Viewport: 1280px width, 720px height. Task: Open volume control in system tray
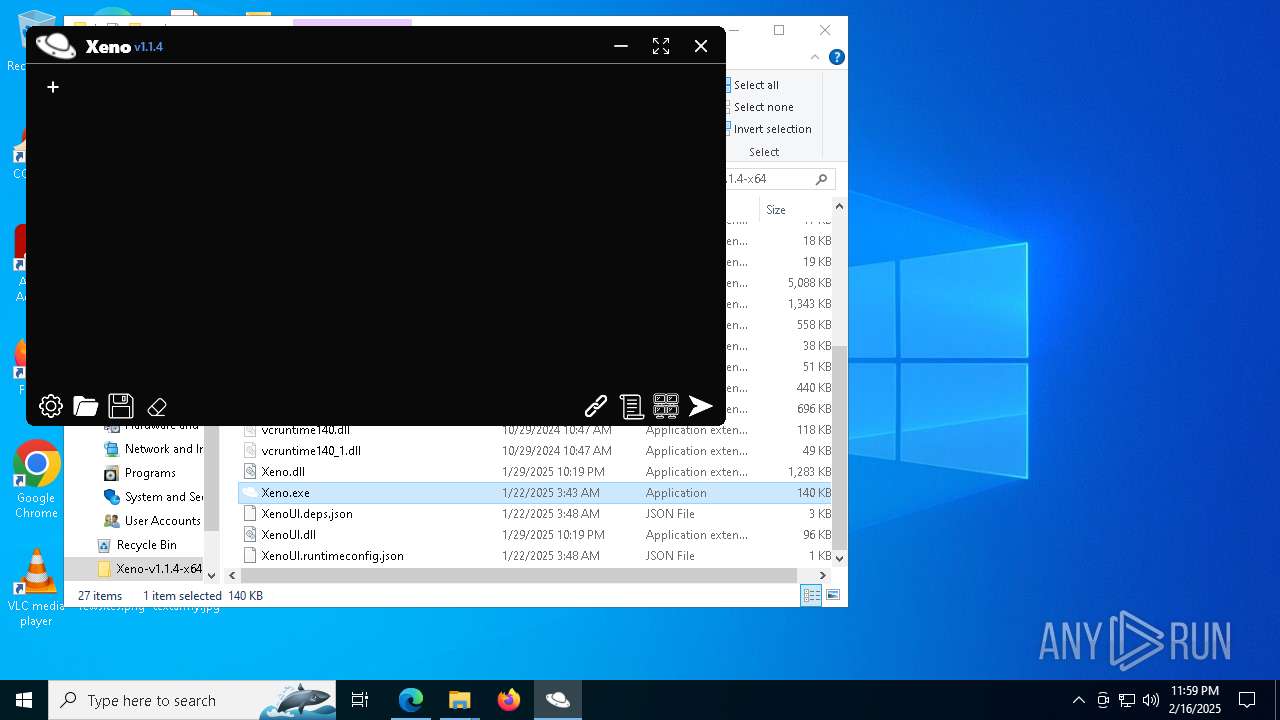(x=1151, y=700)
